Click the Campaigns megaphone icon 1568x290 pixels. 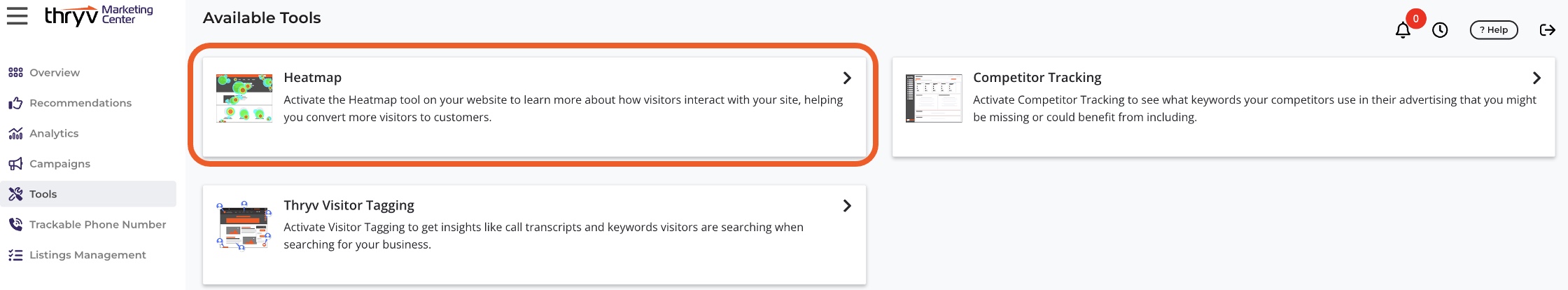click(15, 164)
